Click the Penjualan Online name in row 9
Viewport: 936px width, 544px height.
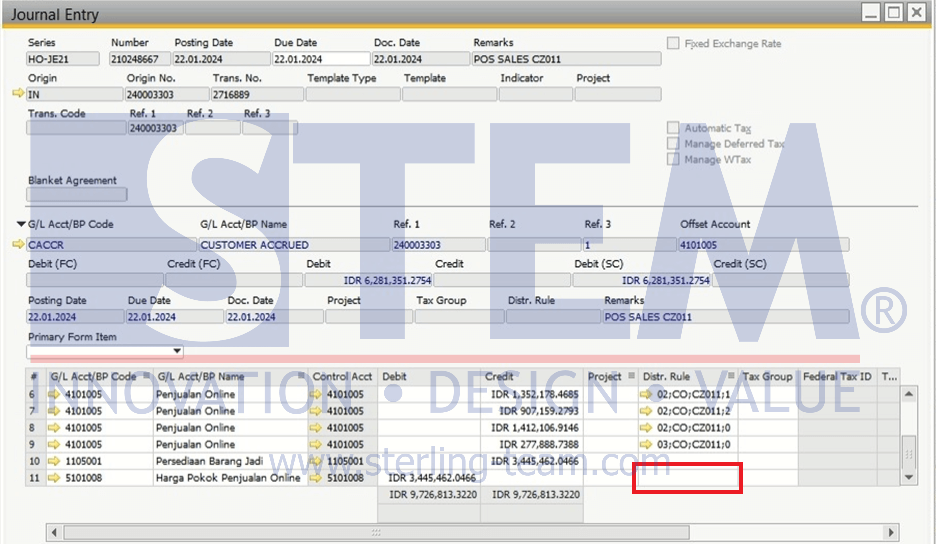195,444
